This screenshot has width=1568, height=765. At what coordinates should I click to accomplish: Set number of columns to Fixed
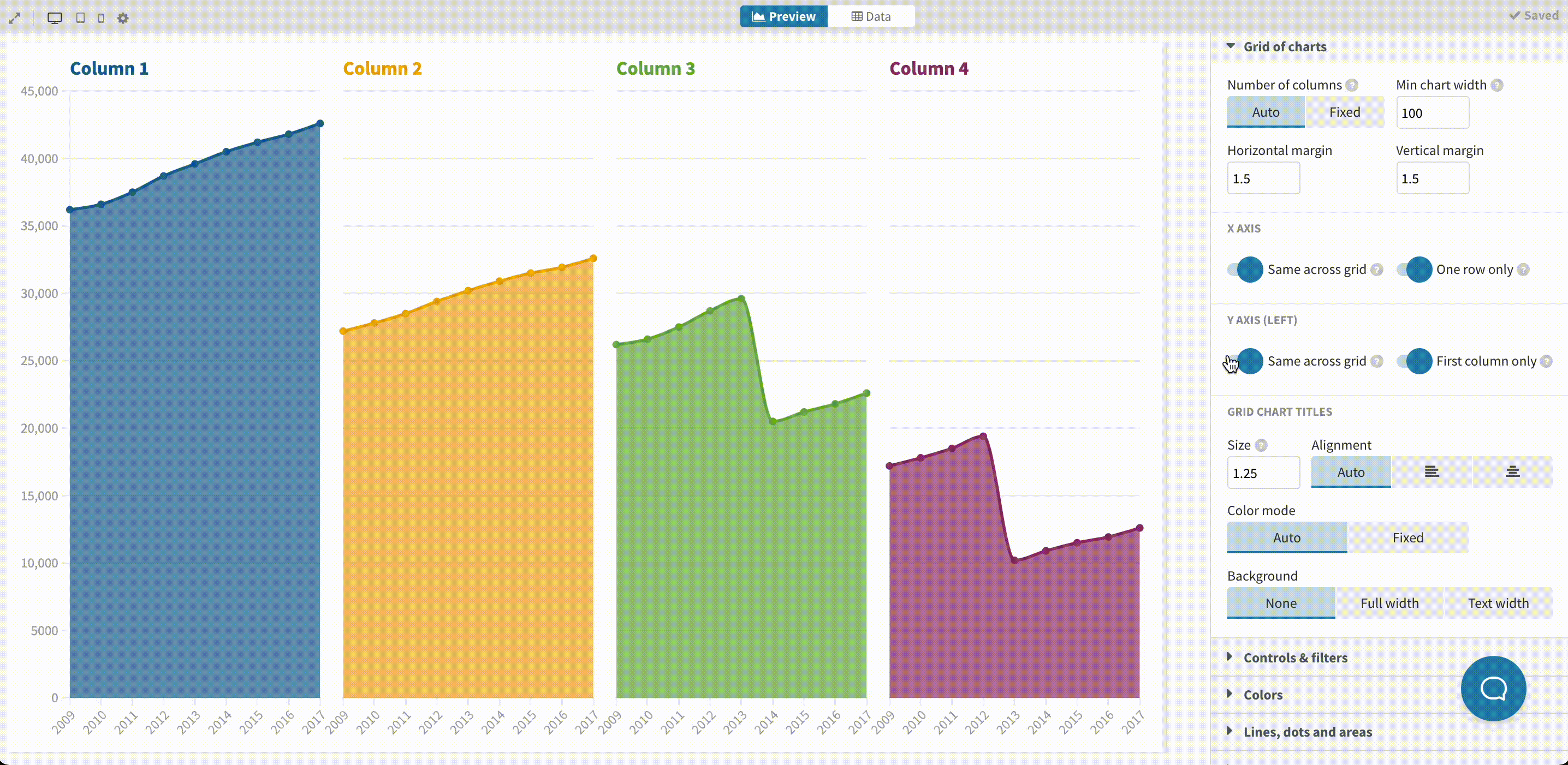1344,112
